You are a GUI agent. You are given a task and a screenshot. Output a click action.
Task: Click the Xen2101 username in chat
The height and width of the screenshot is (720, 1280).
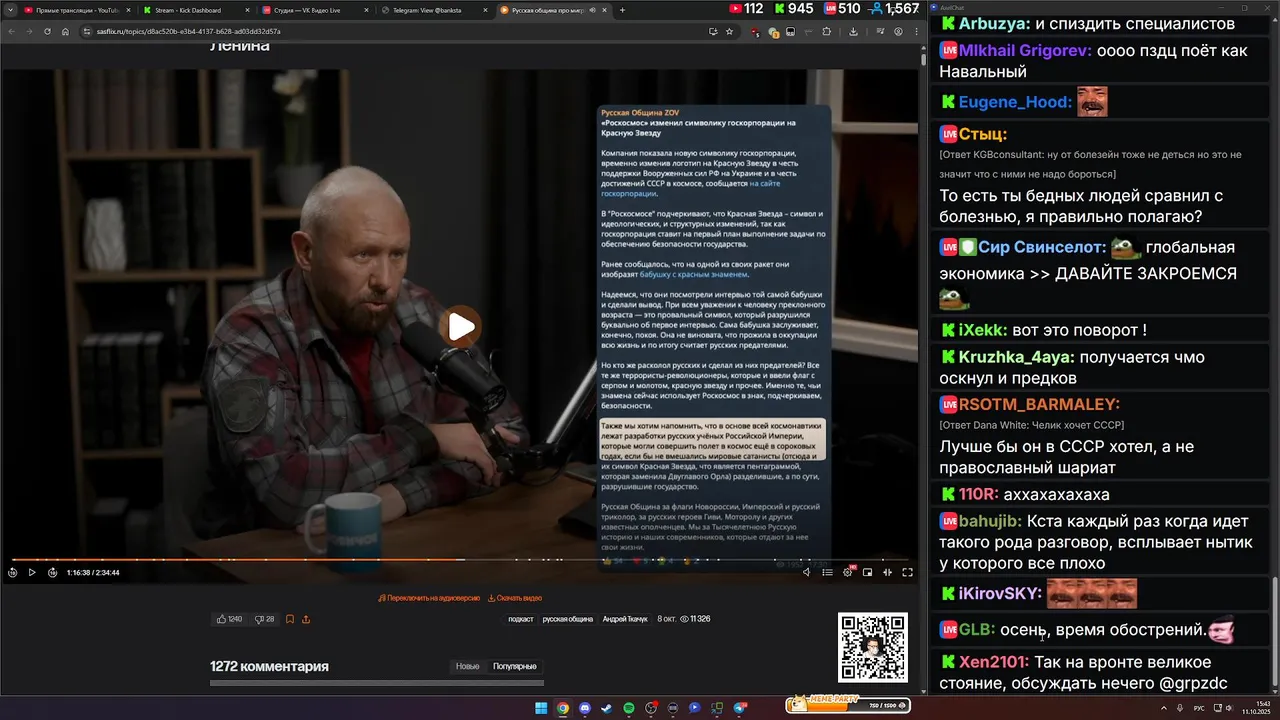(993, 662)
